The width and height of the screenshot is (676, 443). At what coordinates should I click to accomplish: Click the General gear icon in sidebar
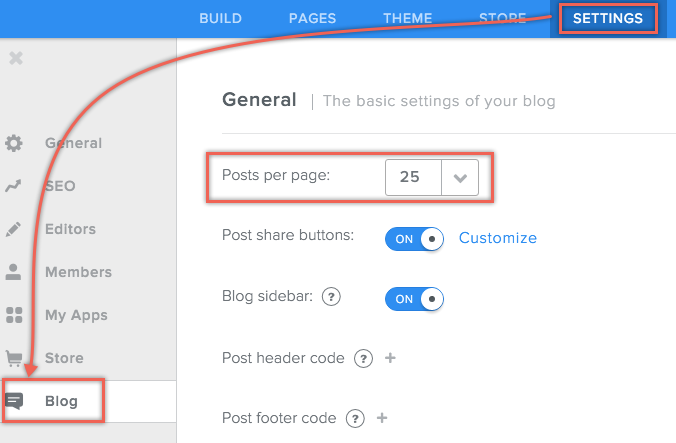point(14,143)
